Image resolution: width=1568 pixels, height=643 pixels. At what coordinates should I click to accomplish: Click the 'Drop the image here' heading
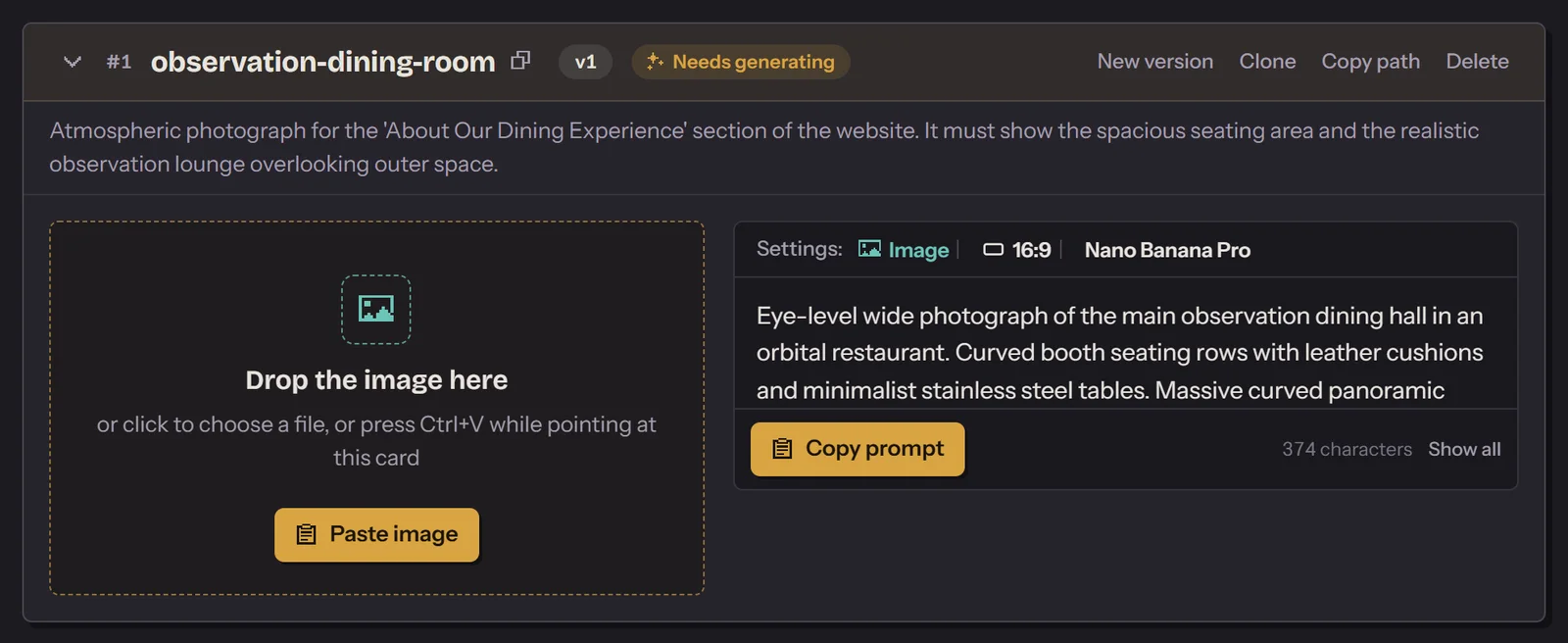coord(376,379)
